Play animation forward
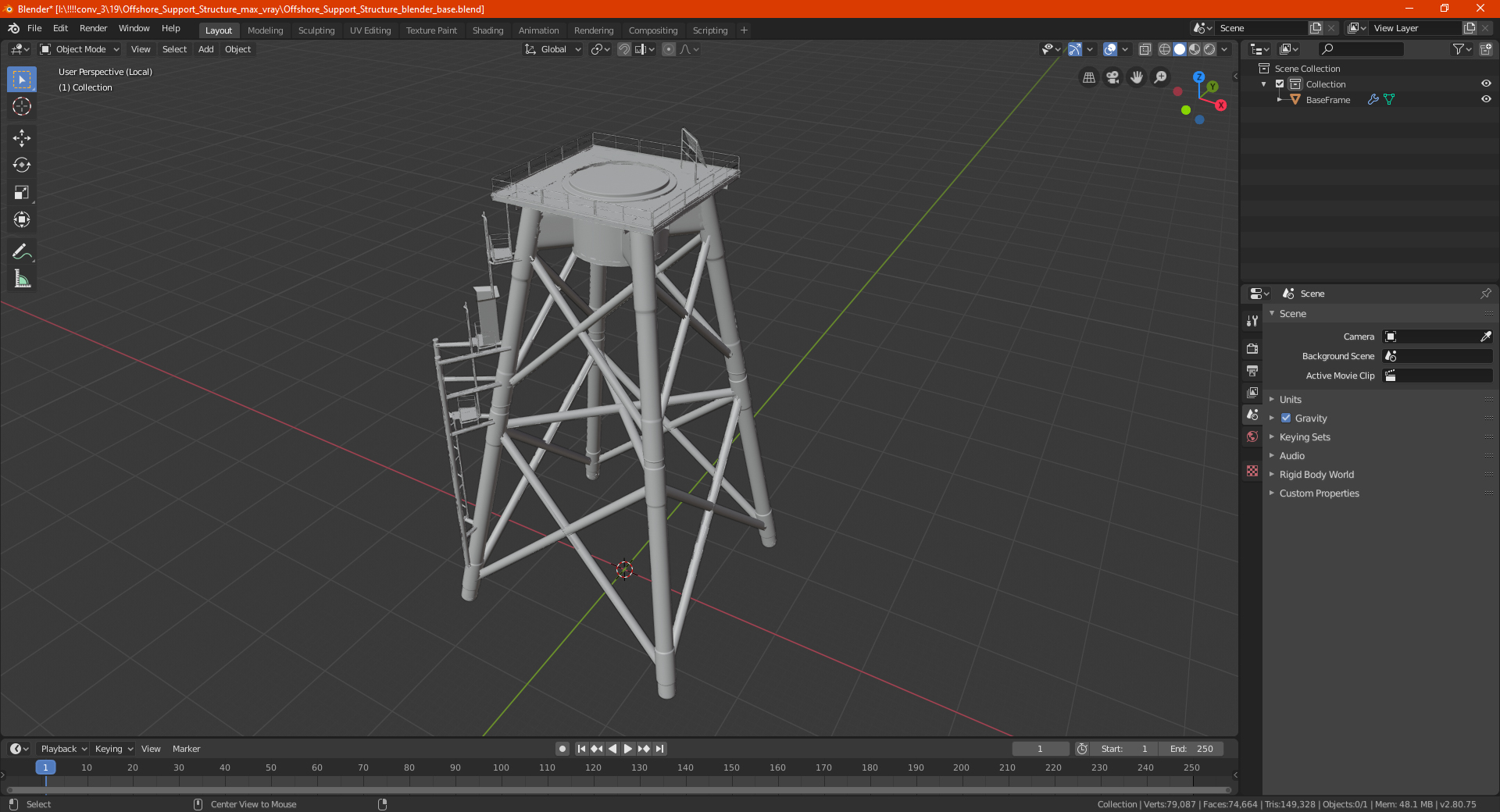This screenshot has height=812, width=1500. tap(628, 749)
